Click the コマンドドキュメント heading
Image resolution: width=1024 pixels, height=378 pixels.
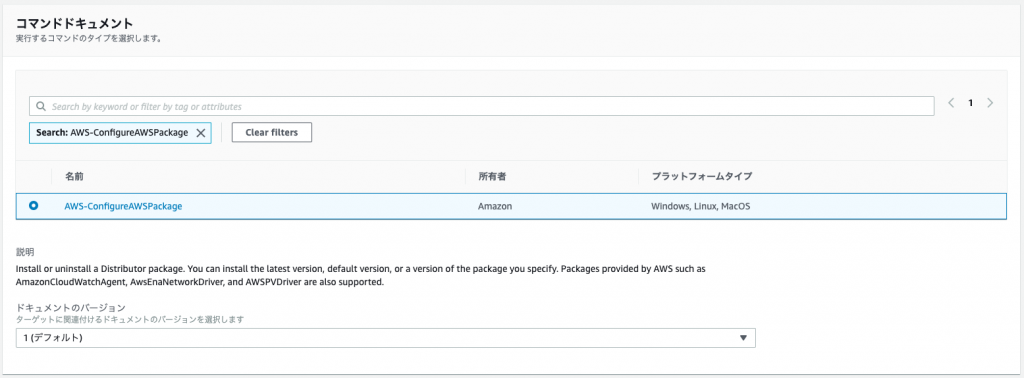(74, 24)
